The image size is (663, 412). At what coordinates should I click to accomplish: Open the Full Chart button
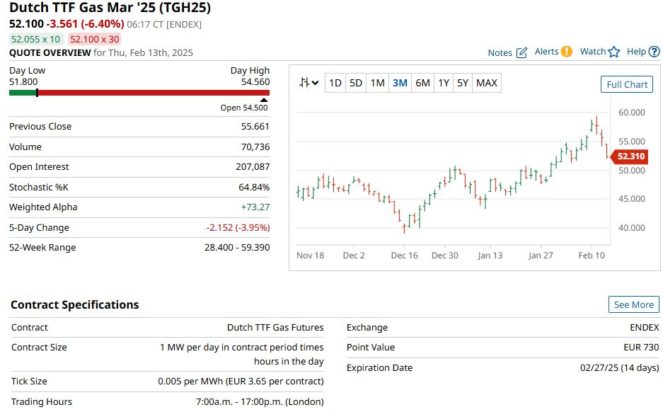click(x=626, y=84)
